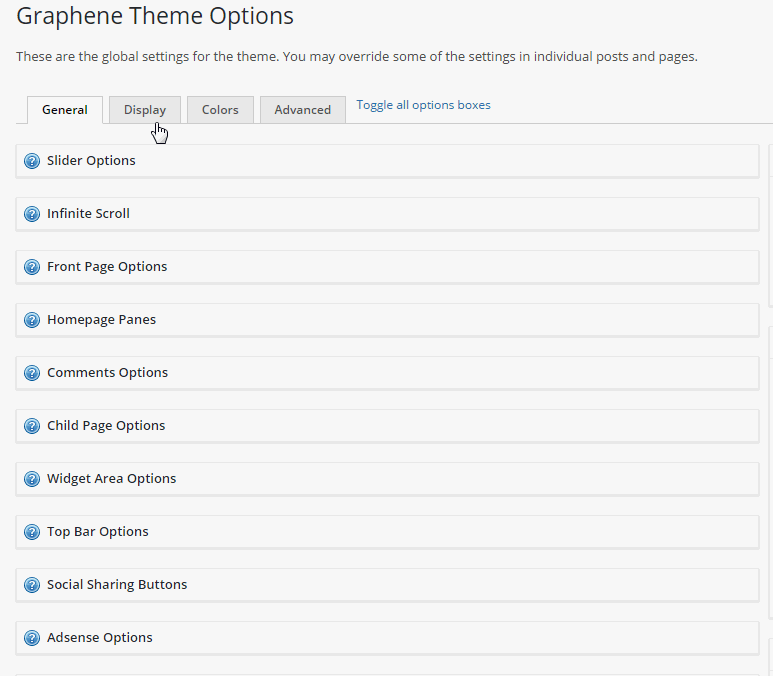Click the help icon beside Slider Options

(x=32, y=161)
